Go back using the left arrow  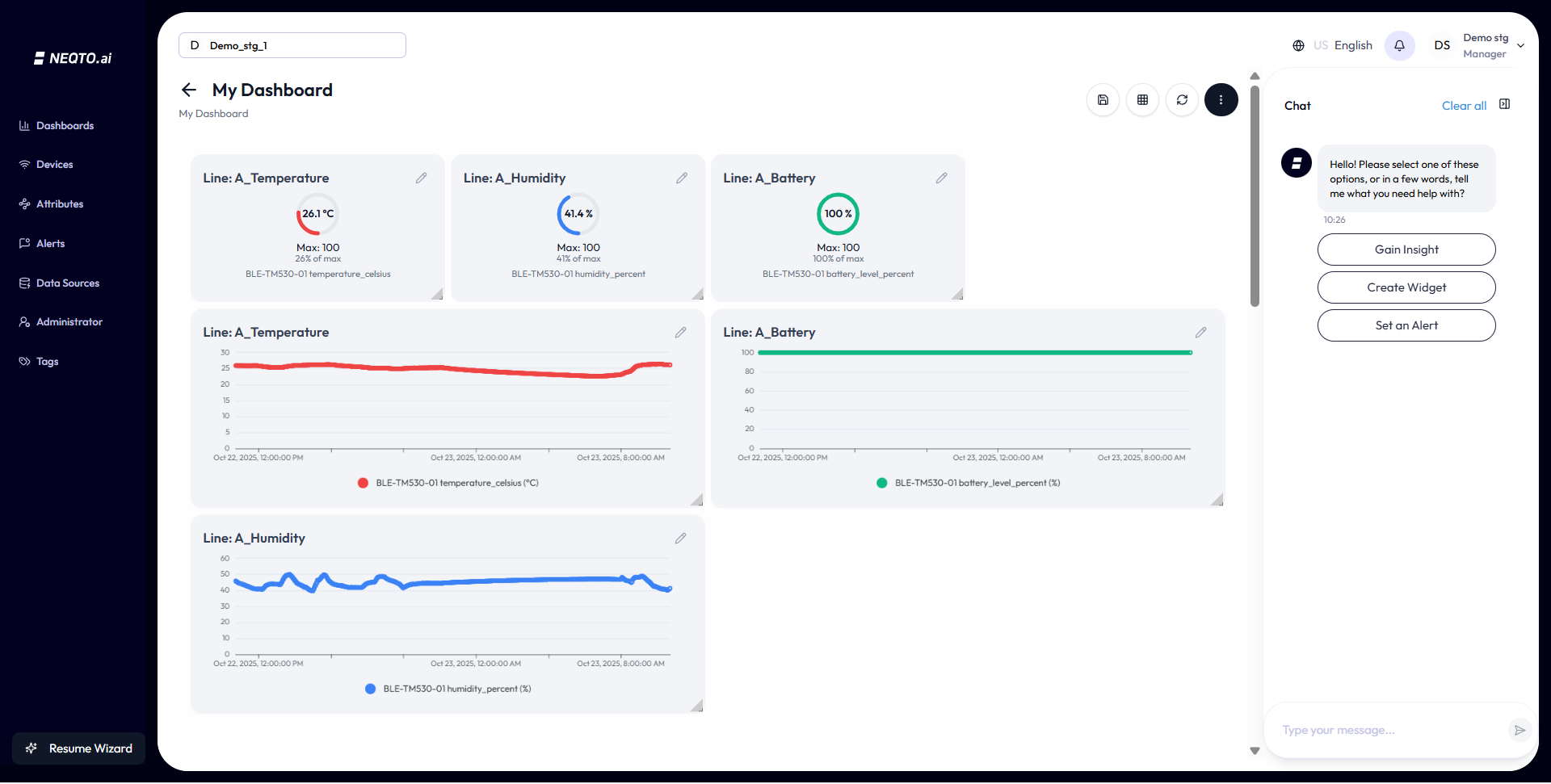coord(189,90)
